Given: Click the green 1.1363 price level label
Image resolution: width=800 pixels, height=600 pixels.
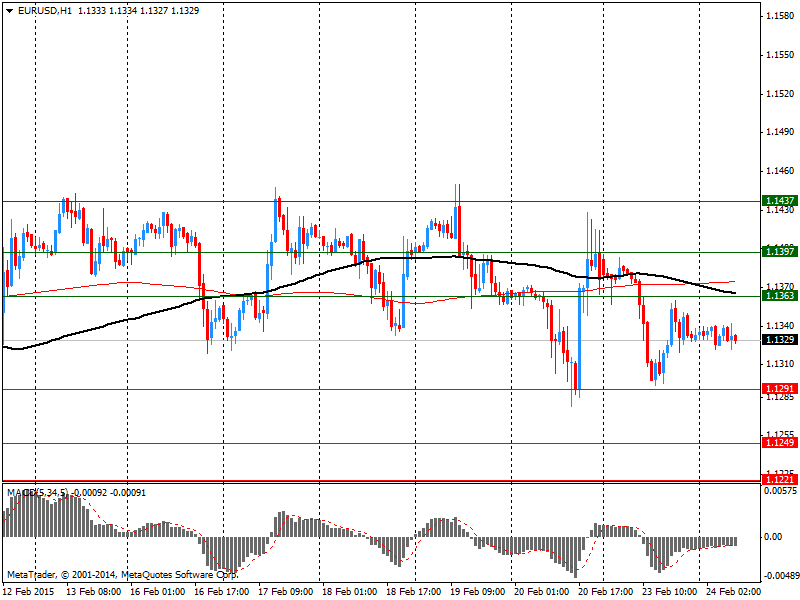Looking at the screenshot, I should coord(780,295).
